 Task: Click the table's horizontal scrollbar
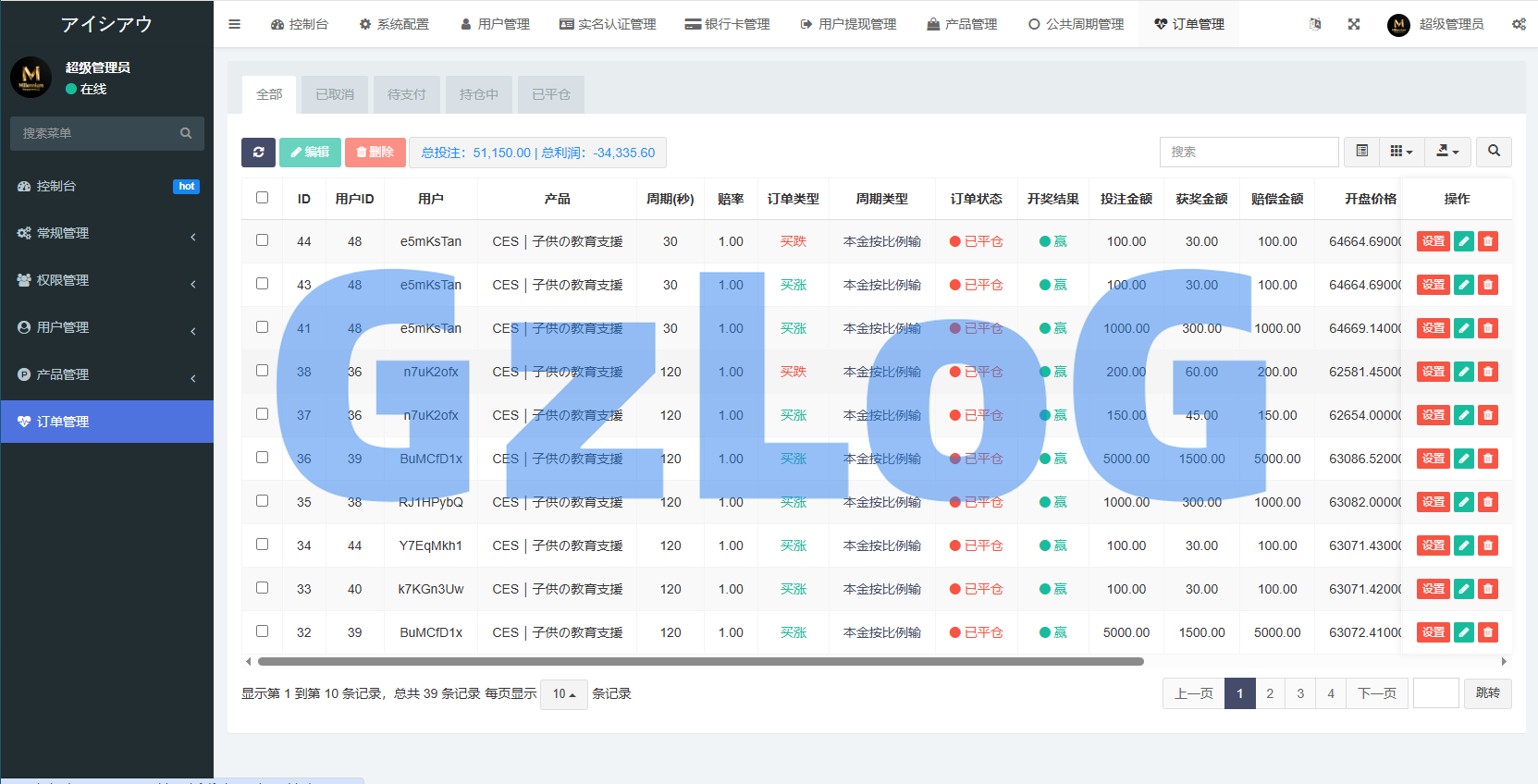click(x=701, y=661)
